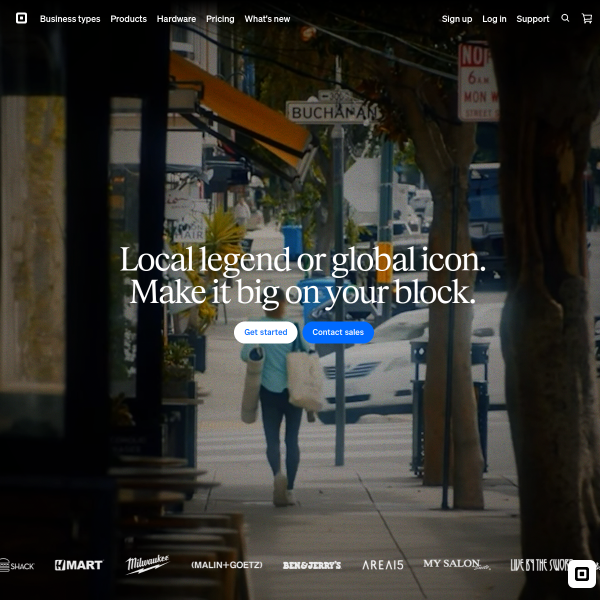
Task: Open the What's new menu item
Action: pos(267,19)
